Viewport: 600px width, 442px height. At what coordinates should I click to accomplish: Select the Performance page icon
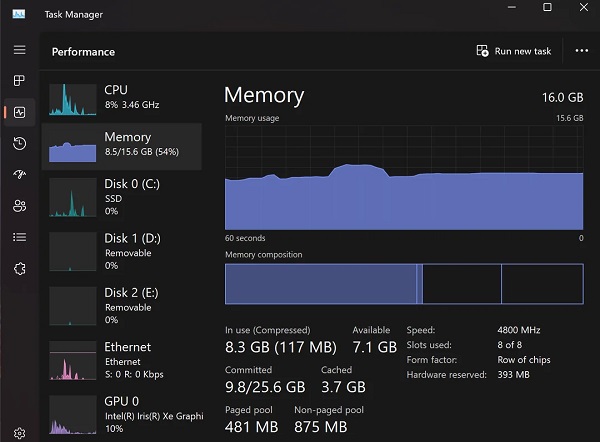click(x=19, y=112)
